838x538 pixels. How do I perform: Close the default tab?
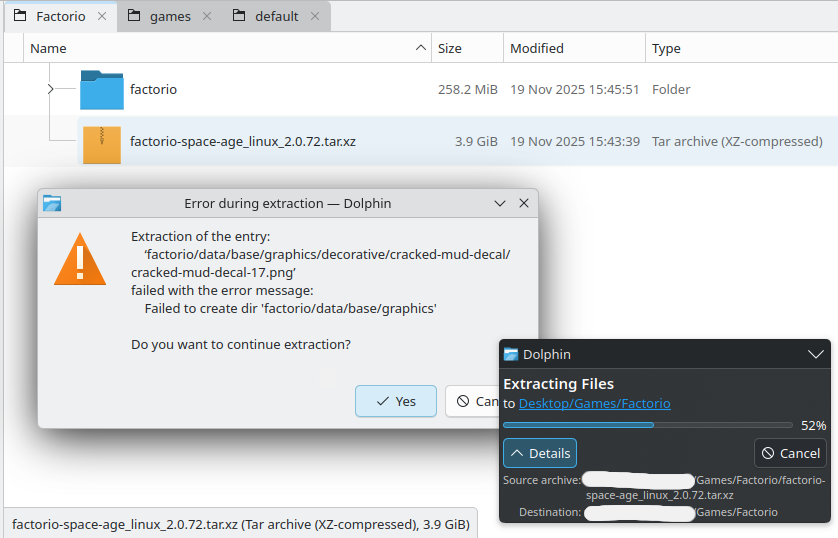coord(315,17)
